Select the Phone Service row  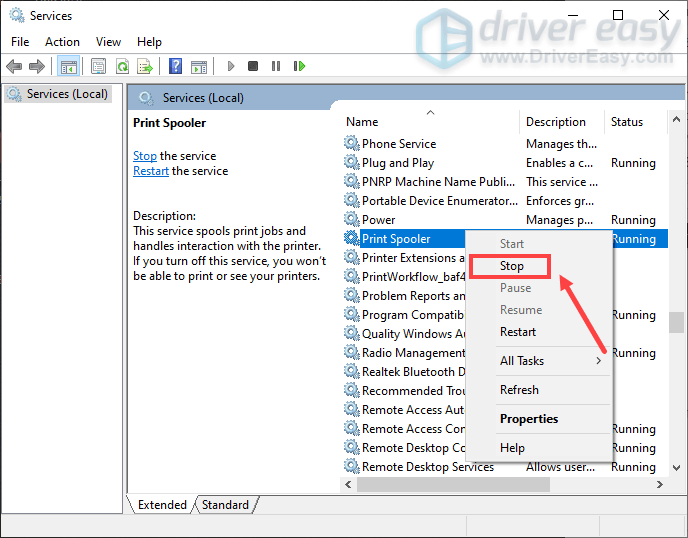[505, 144]
